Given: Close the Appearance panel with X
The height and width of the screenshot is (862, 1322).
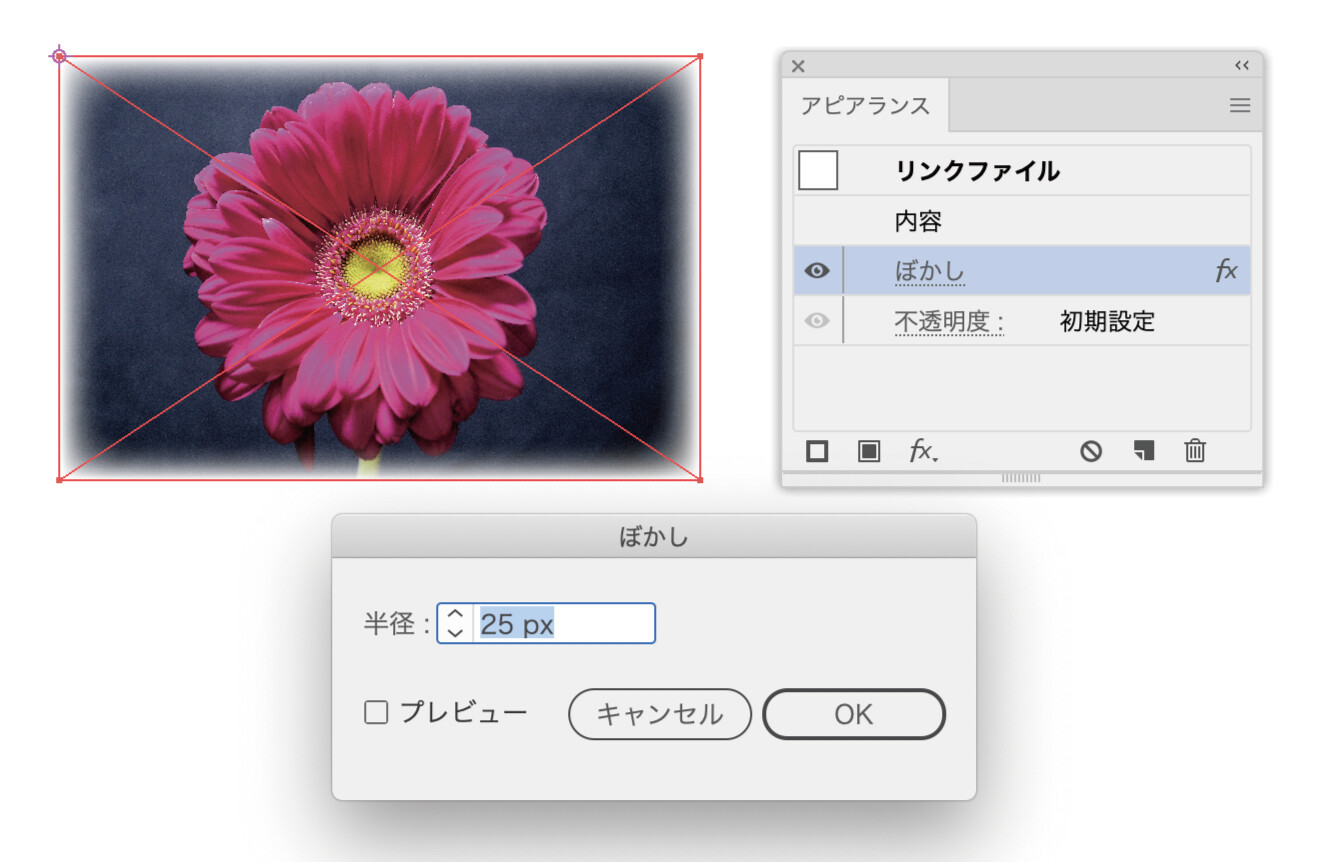Looking at the screenshot, I should point(798,66).
